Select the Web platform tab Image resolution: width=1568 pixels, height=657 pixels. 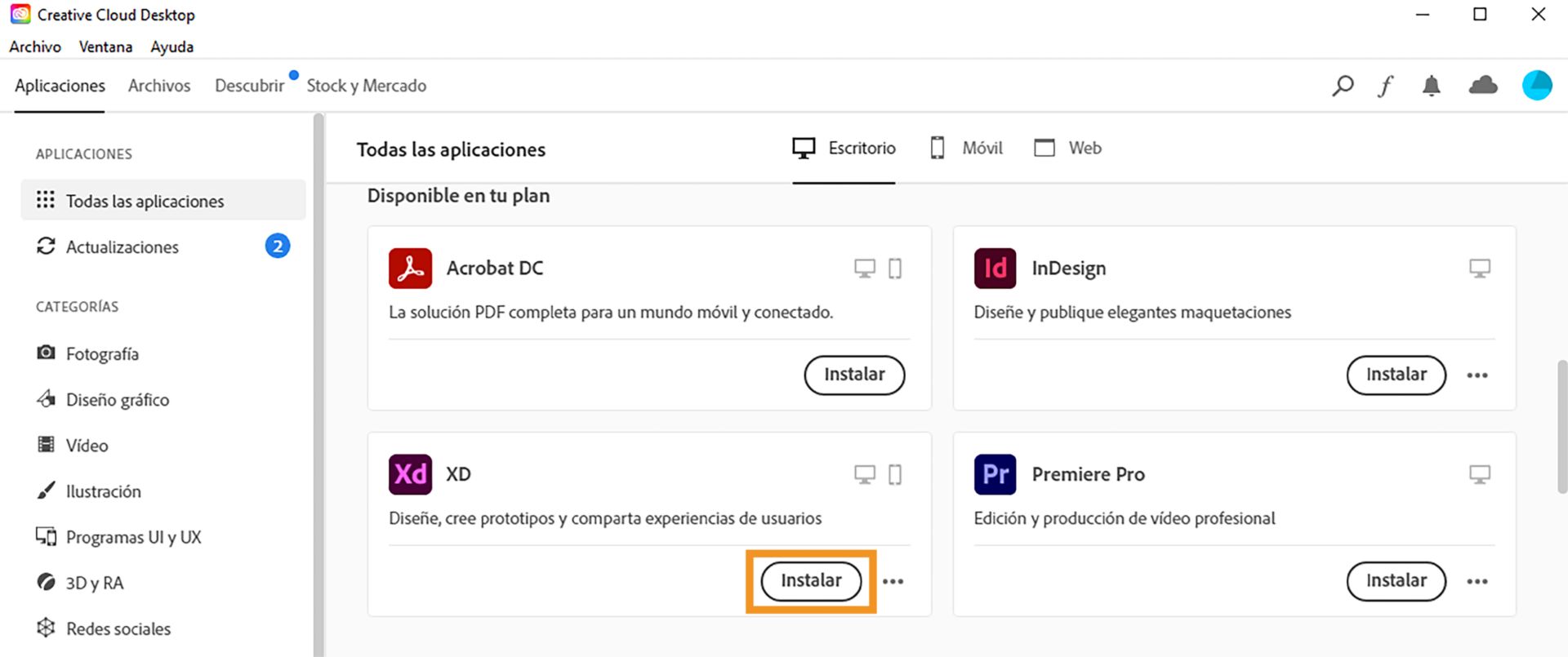[1067, 148]
